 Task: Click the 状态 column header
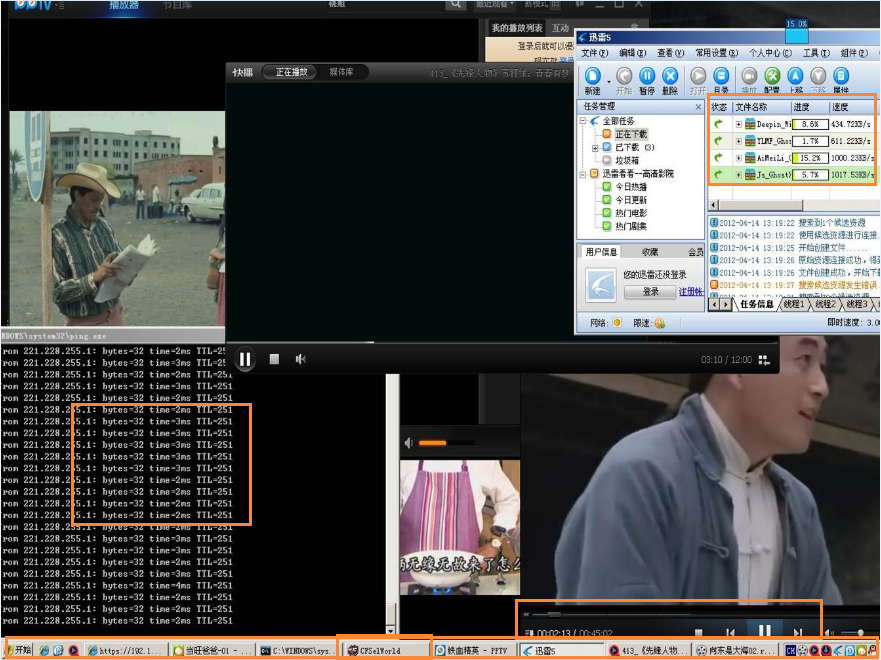[x=720, y=107]
